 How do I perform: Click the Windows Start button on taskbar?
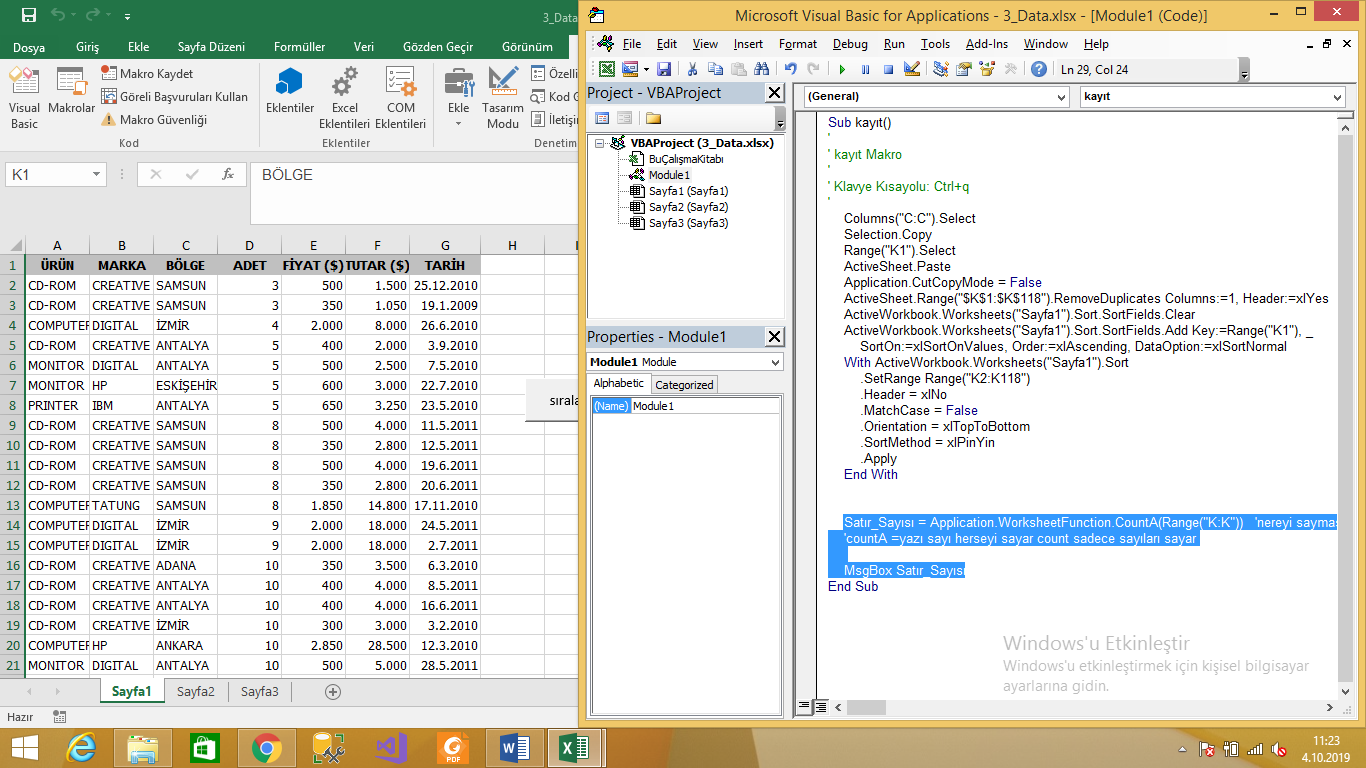[24, 748]
